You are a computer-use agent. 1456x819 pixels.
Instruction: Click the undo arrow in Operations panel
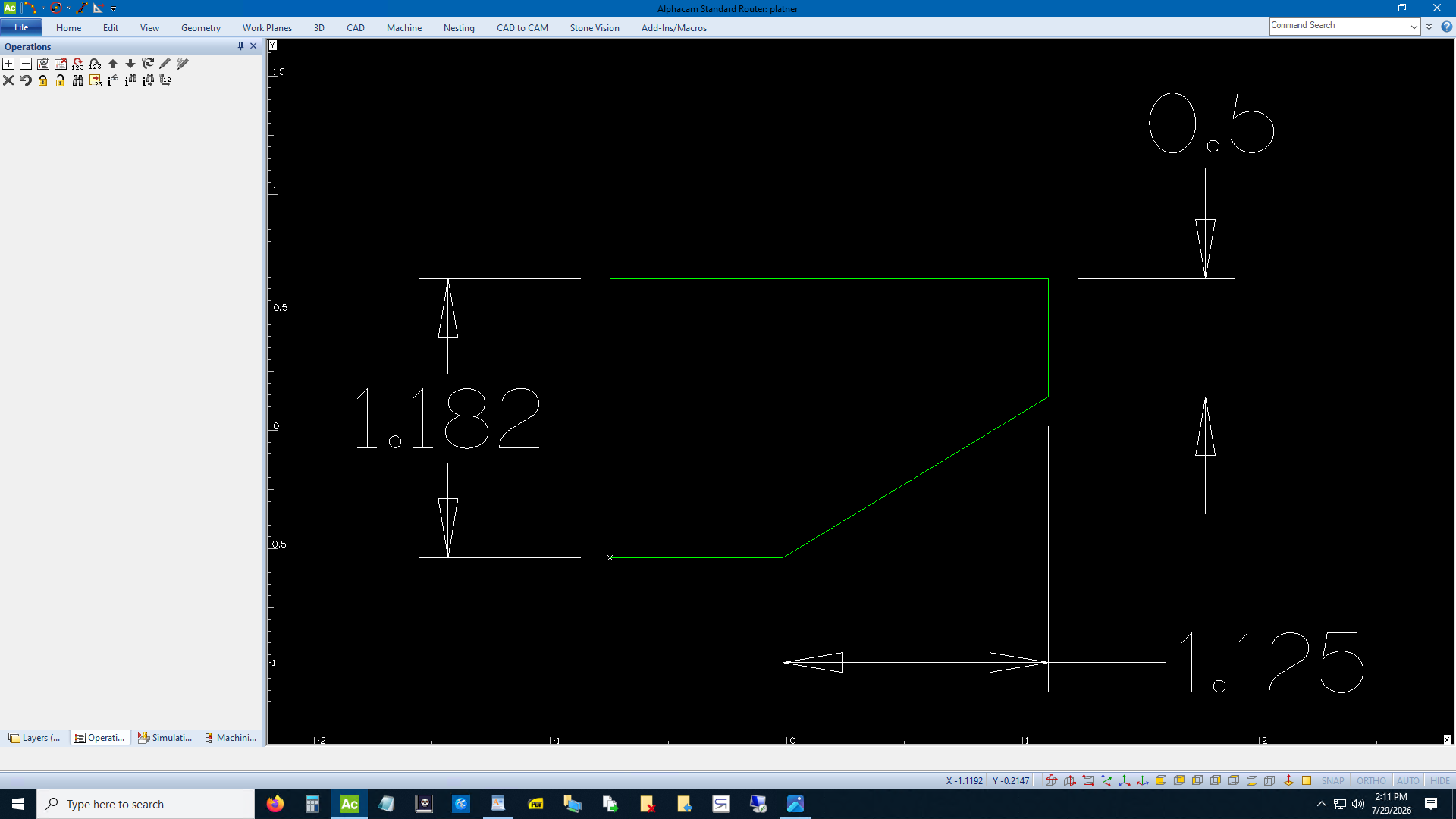click(26, 80)
